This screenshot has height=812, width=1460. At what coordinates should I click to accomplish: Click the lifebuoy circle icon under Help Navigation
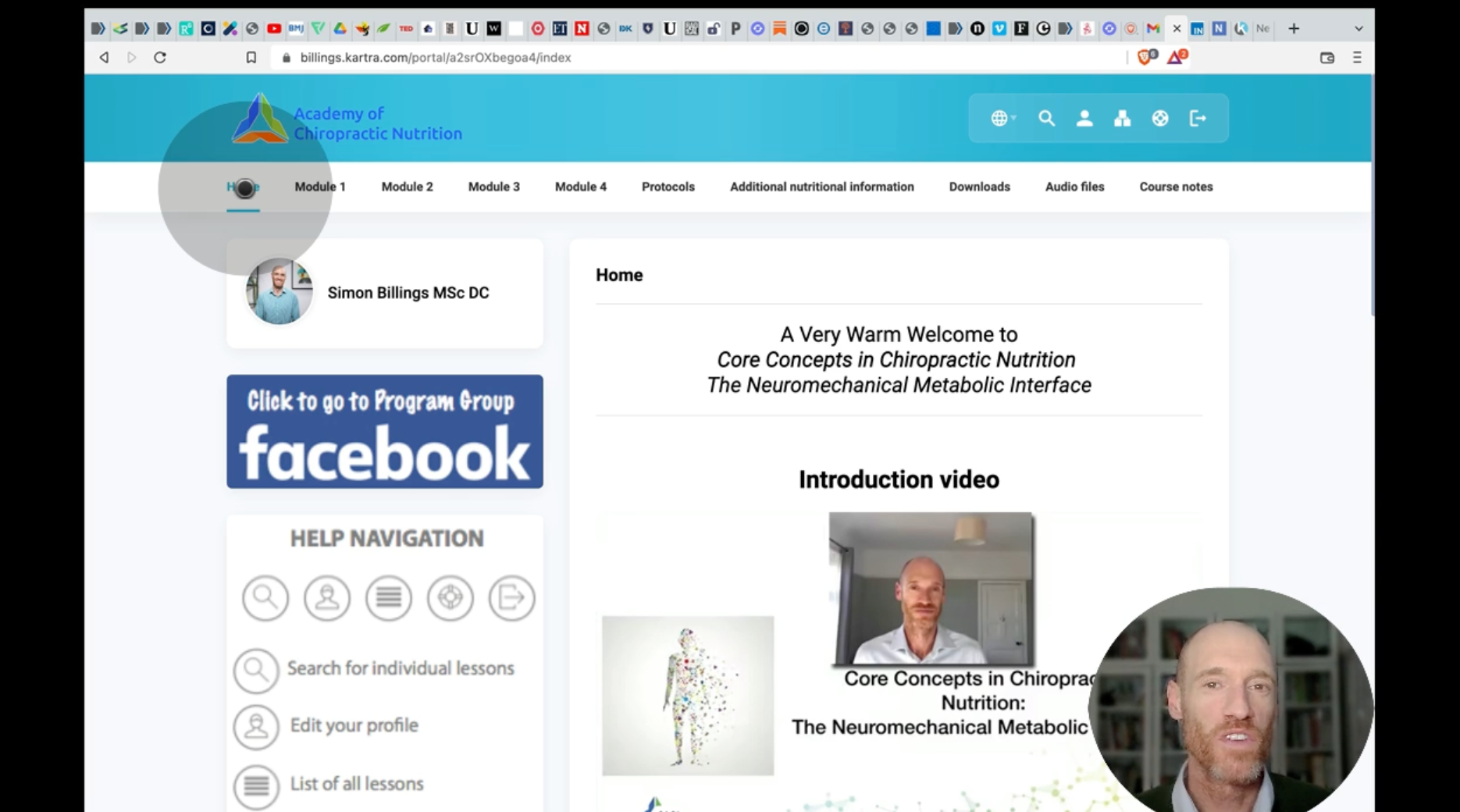pyautogui.click(x=450, y=598)
